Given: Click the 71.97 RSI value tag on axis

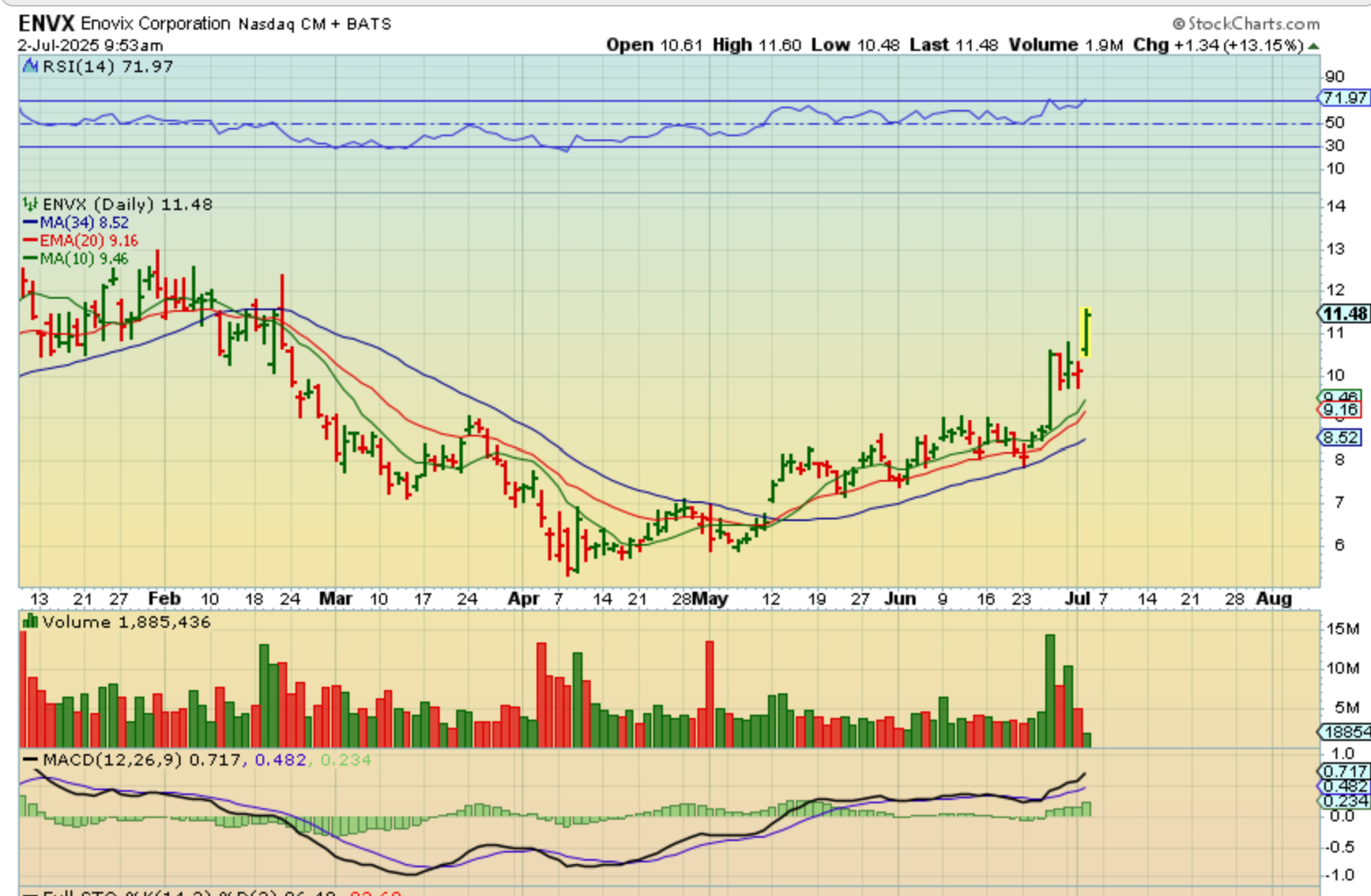Looking at the screenshot, I should (1345, 98).
